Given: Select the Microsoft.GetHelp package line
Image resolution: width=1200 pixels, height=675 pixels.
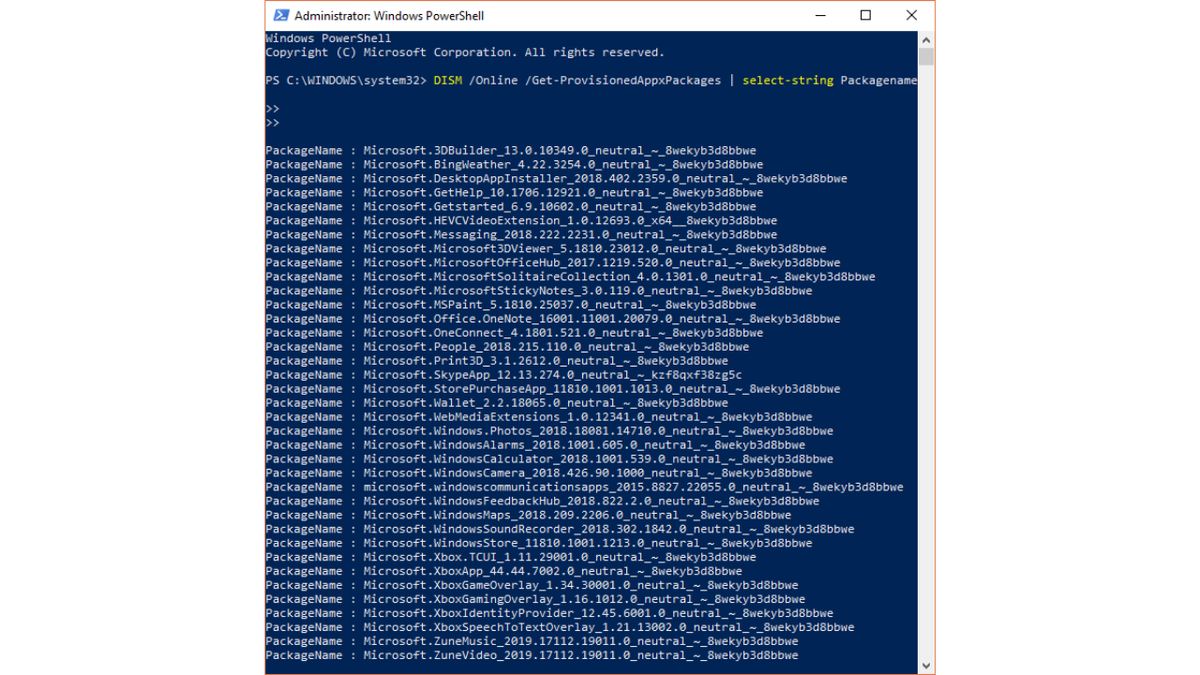Looking at the screenshot, I should [514, 192].
